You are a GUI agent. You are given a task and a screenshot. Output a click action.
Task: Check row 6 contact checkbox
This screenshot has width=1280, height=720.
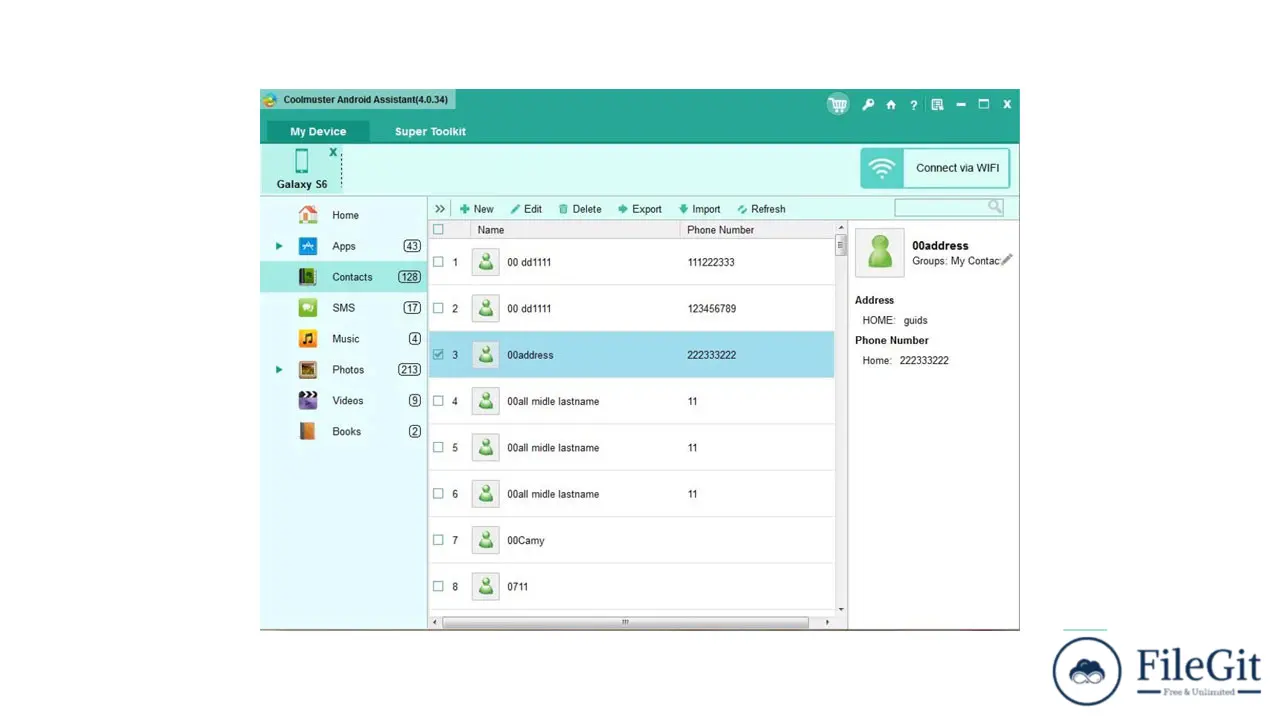click(x=438, y=494)
